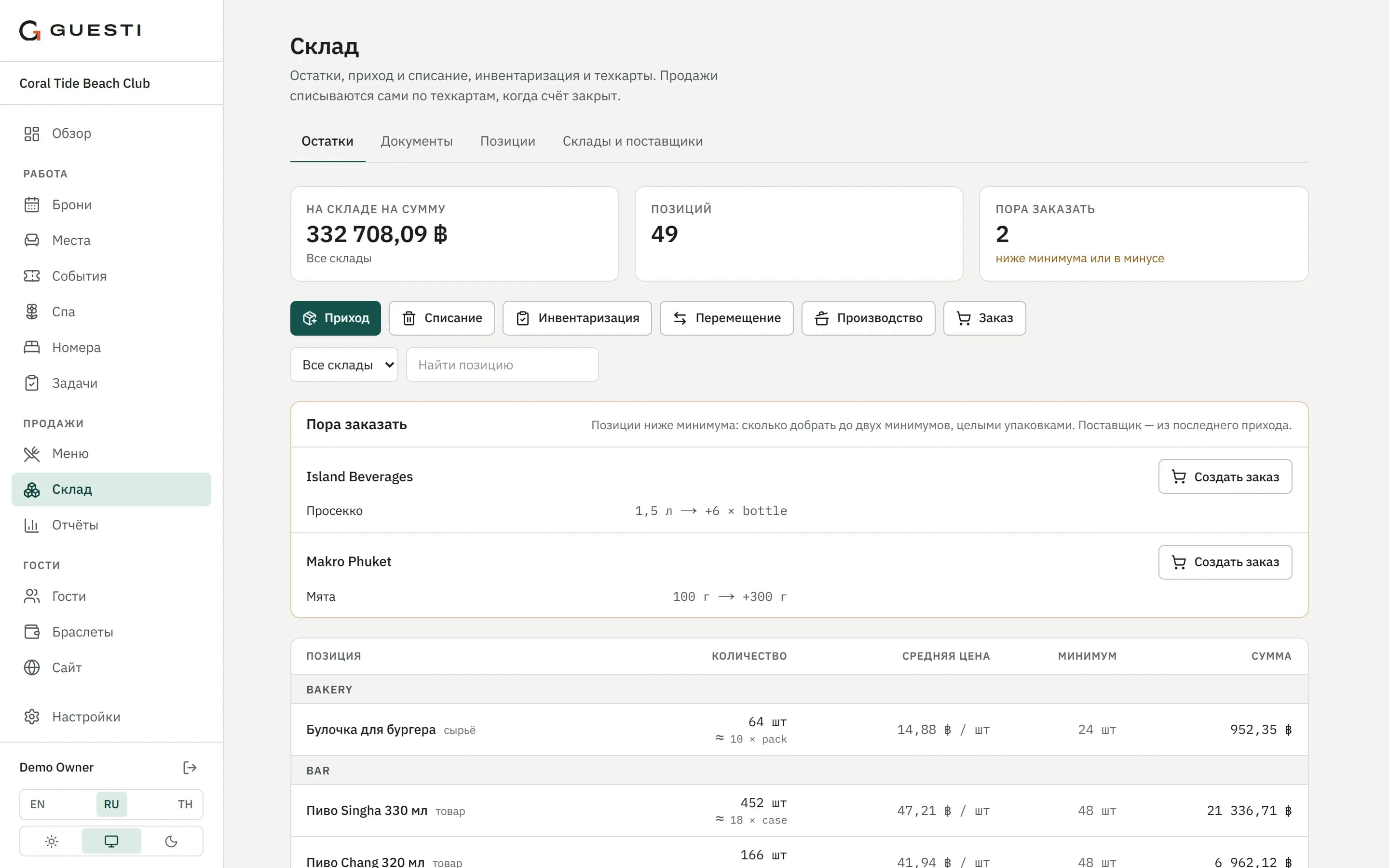Image resolution: width=1389 pixels, height=868 pixels.
Task: Switch to the Документы tab
Action: tap(416, 141)
